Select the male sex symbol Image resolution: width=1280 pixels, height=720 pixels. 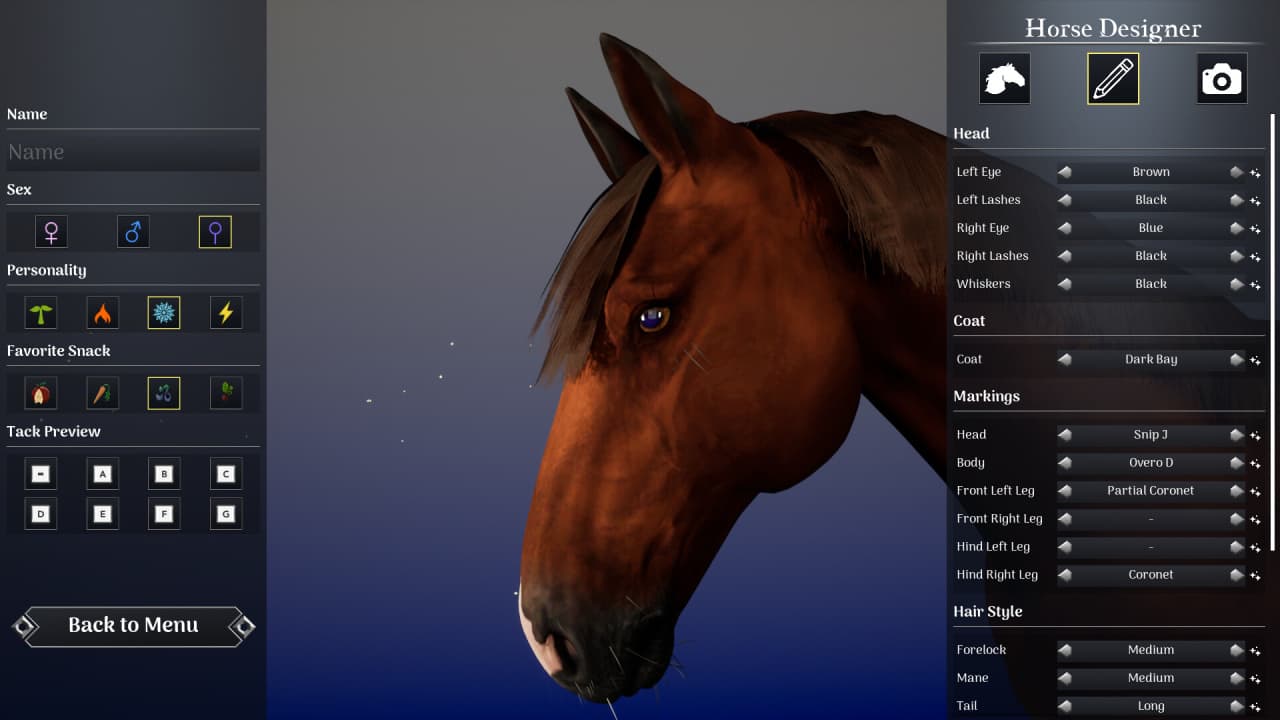(132, 231)
